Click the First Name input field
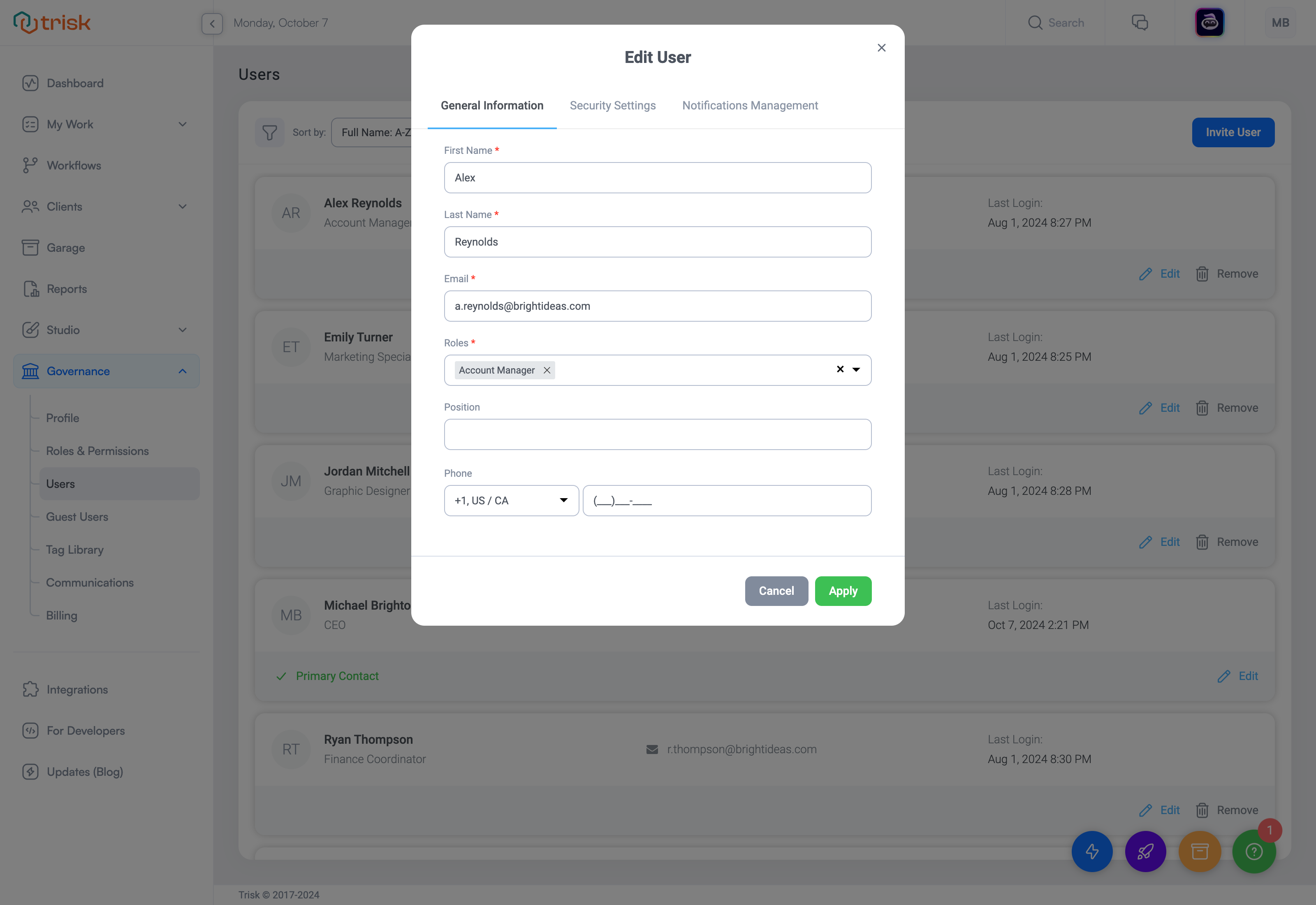Screen dimensions: 1316x905 pyautogui.click(x=658, y=177)
